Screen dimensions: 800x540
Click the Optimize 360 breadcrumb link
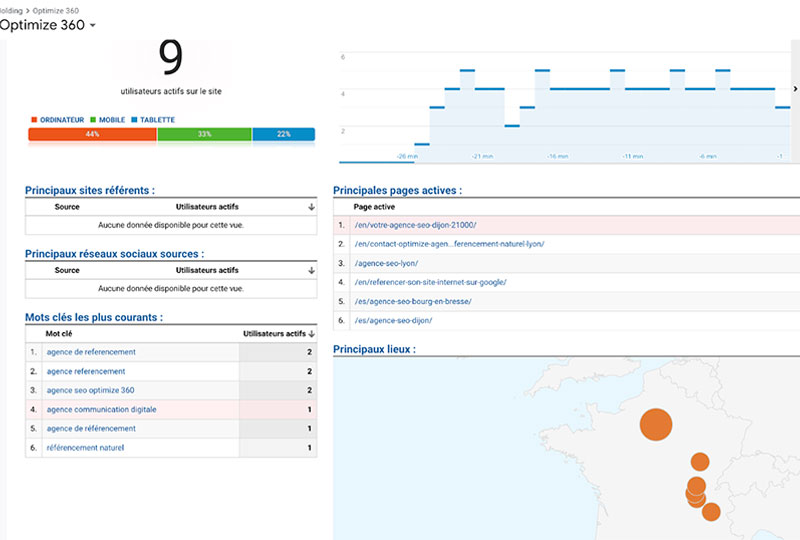tap(51, 9)
